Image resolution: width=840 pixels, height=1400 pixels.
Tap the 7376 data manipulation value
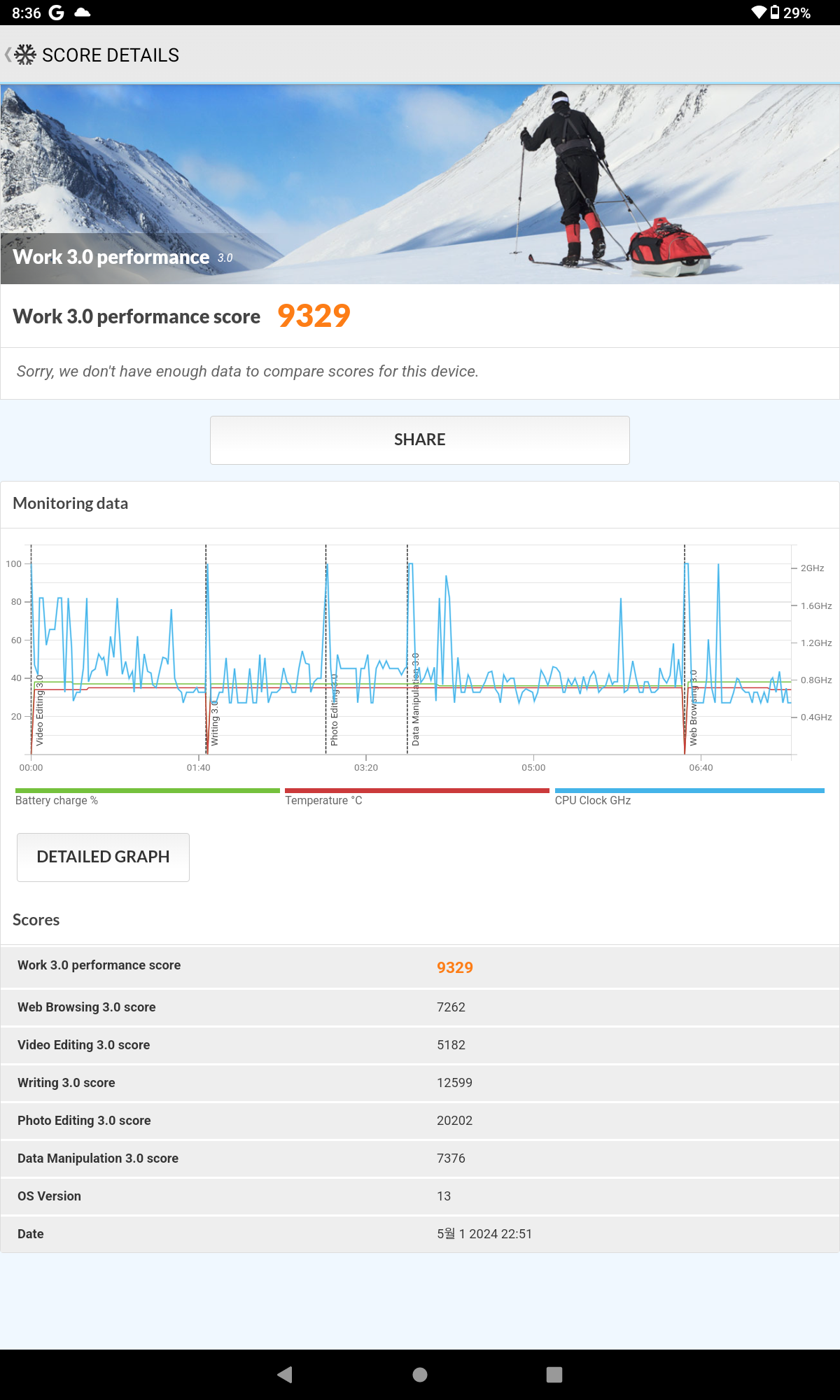[x=451, y=1158]
